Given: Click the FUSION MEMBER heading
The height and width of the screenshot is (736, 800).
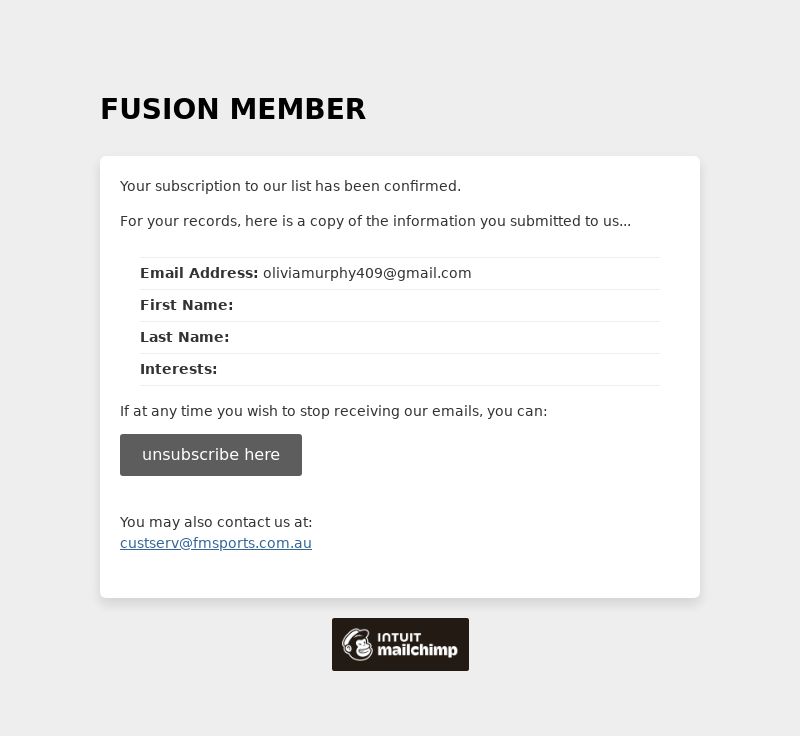Looking at the screenshot, I should 233,109.
